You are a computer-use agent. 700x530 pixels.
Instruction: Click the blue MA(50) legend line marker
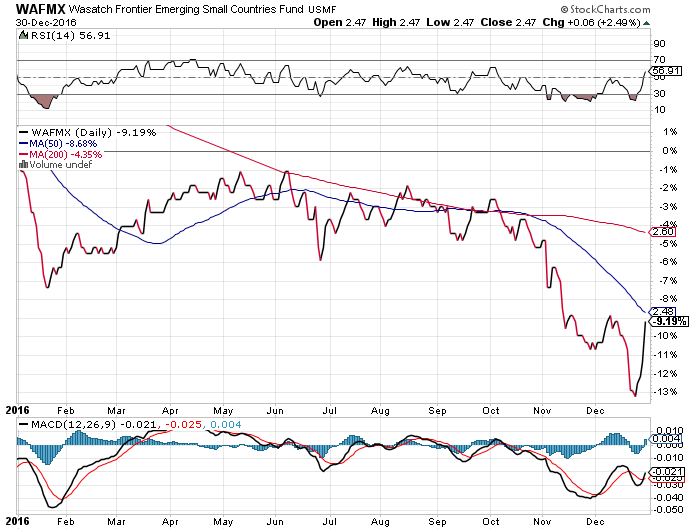(x=25, y=143)
